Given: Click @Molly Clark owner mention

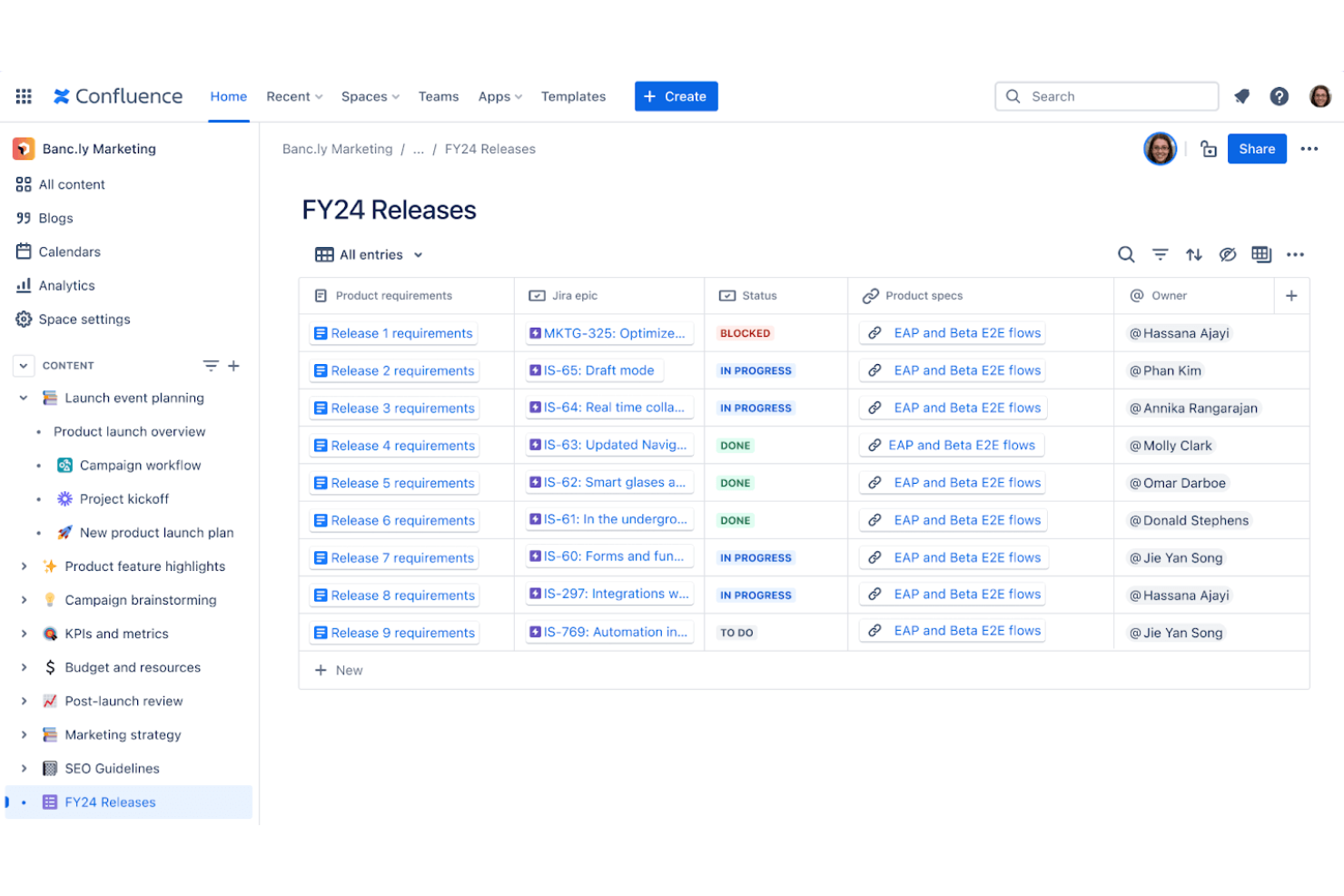Looking at the screenshot, I should pyautogui.click(x=1171, y=446).
